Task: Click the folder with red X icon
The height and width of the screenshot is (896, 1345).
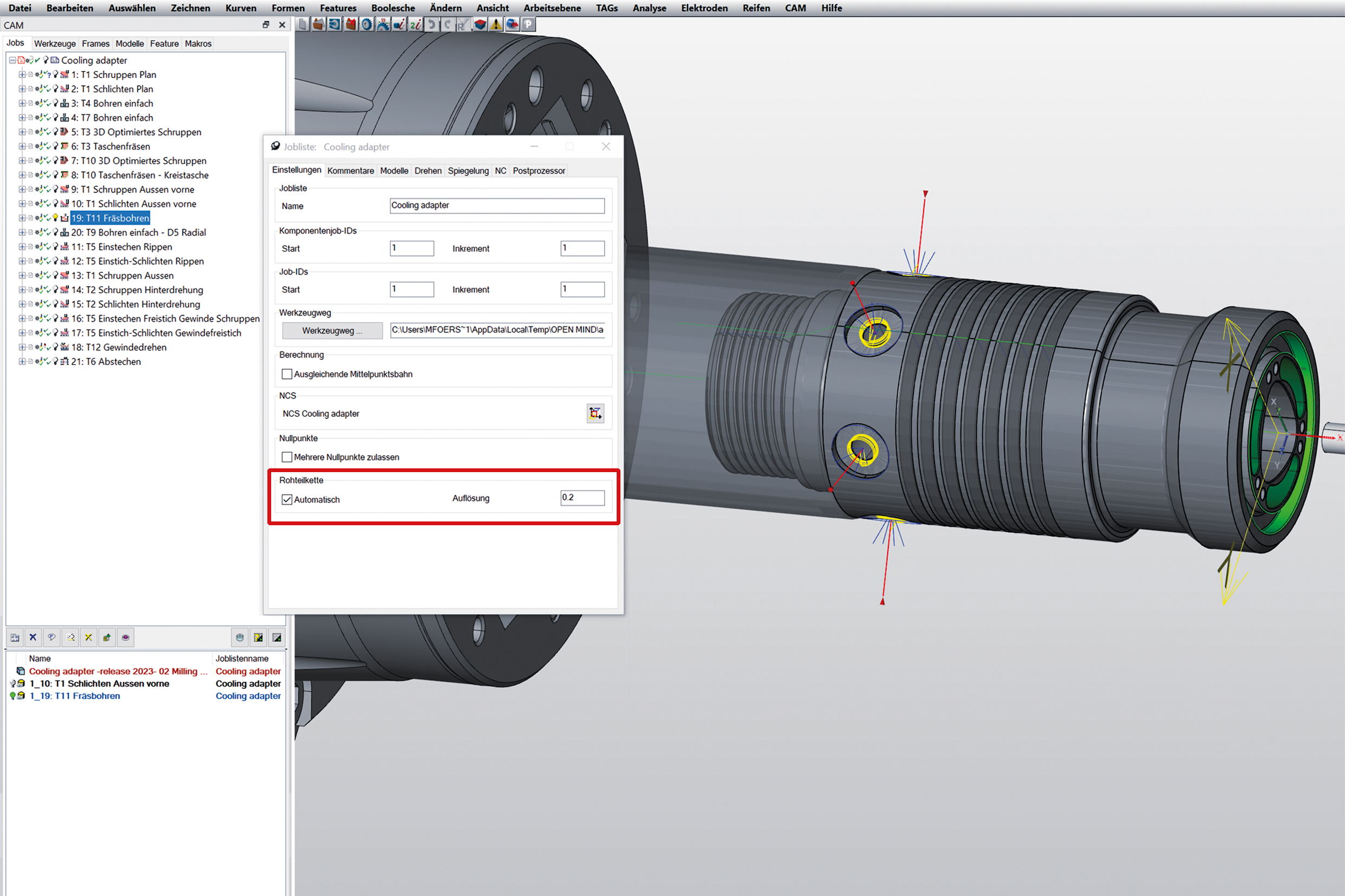Action: (x=351, y=24)
